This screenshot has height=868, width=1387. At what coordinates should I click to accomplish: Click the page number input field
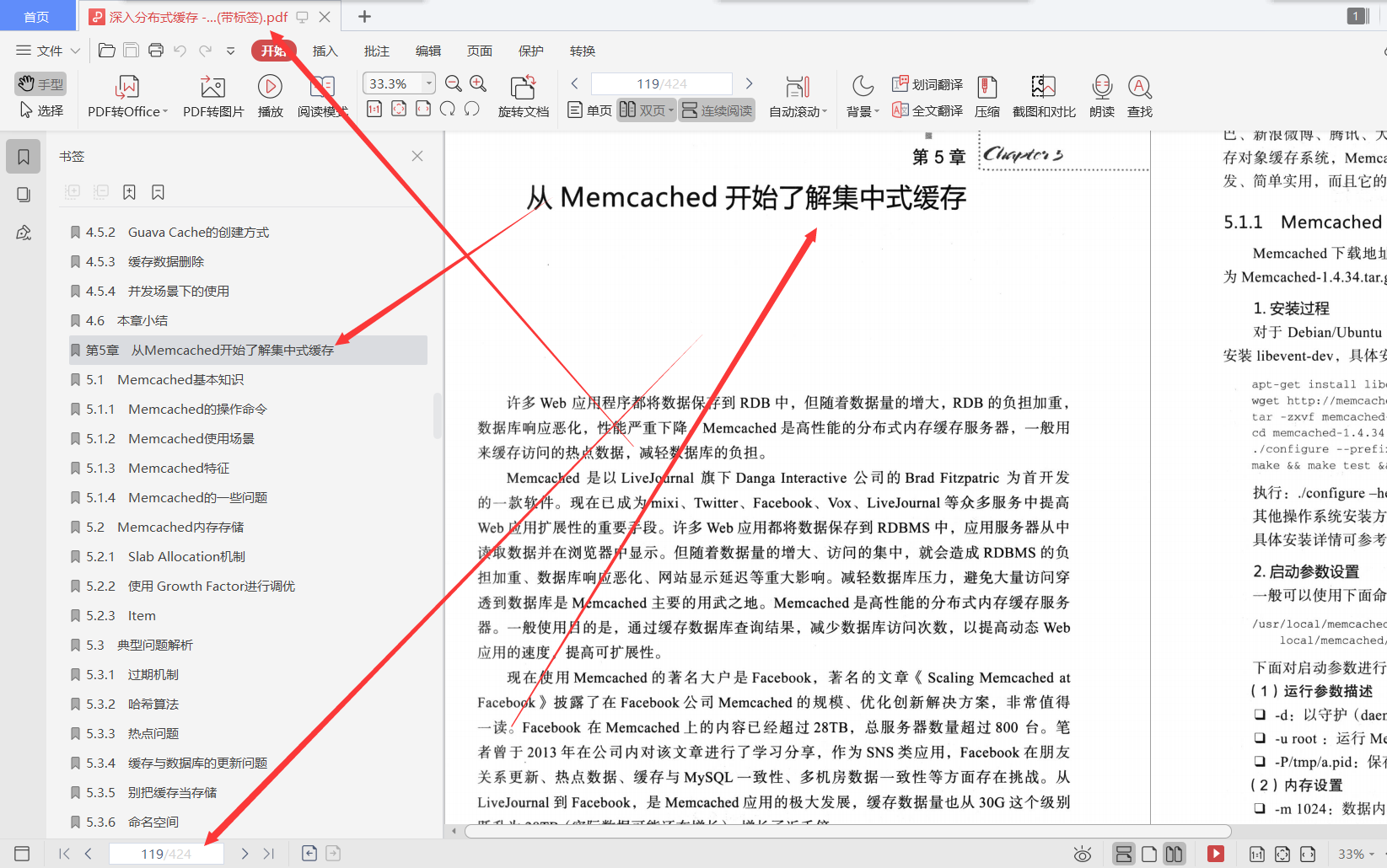coord(662,83)
